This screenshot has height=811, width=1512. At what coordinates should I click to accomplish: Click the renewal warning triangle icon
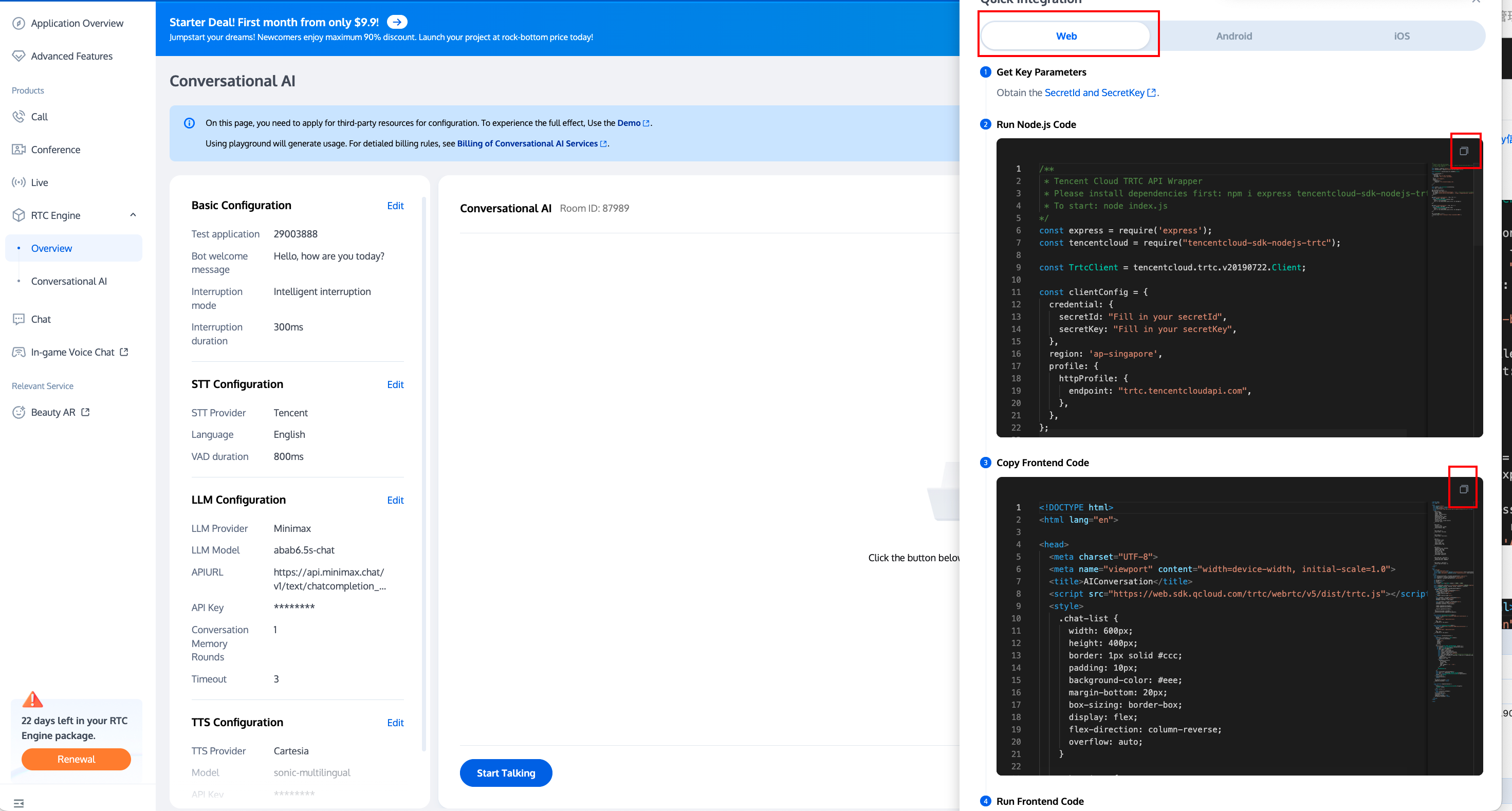pos(32,699)
